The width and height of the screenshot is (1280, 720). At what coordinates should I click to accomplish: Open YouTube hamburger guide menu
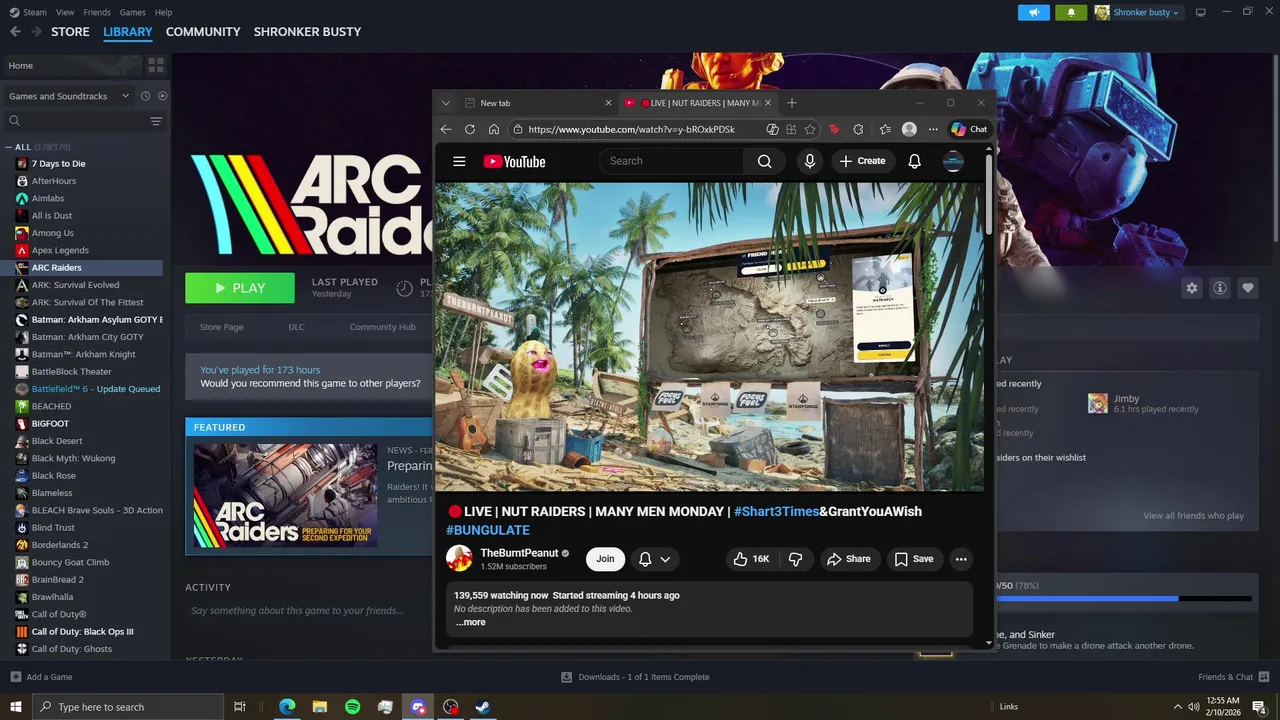click(x=459, y=161)
